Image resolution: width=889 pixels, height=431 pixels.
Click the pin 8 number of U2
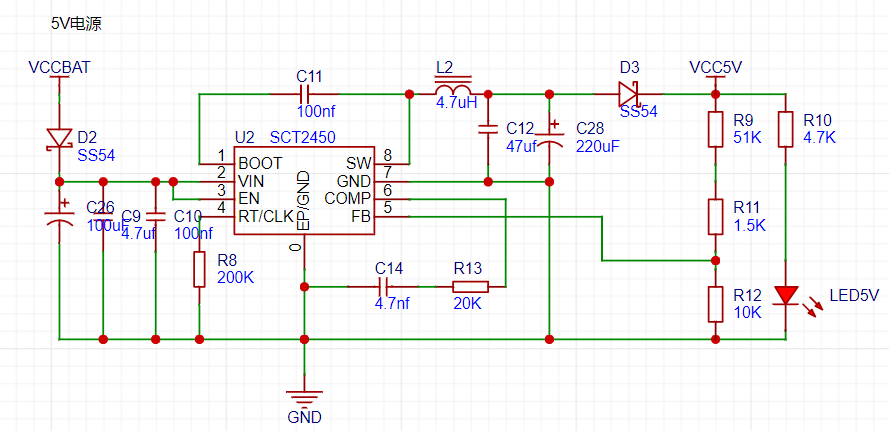pos(387,154)
